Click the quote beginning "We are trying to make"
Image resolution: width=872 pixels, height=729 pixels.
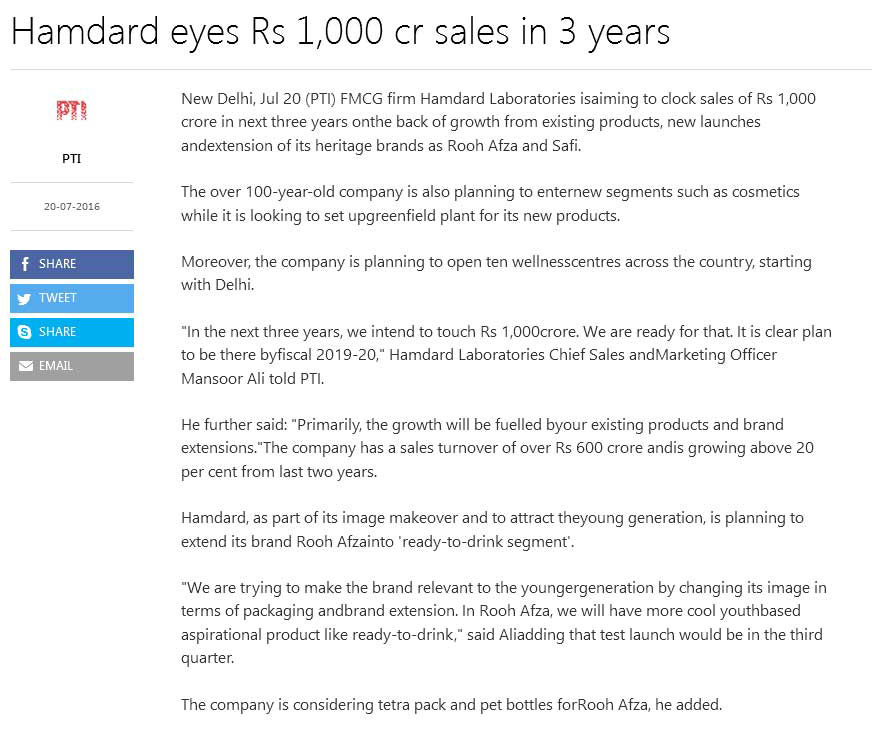pyautogui.click(x=504, y=622)
